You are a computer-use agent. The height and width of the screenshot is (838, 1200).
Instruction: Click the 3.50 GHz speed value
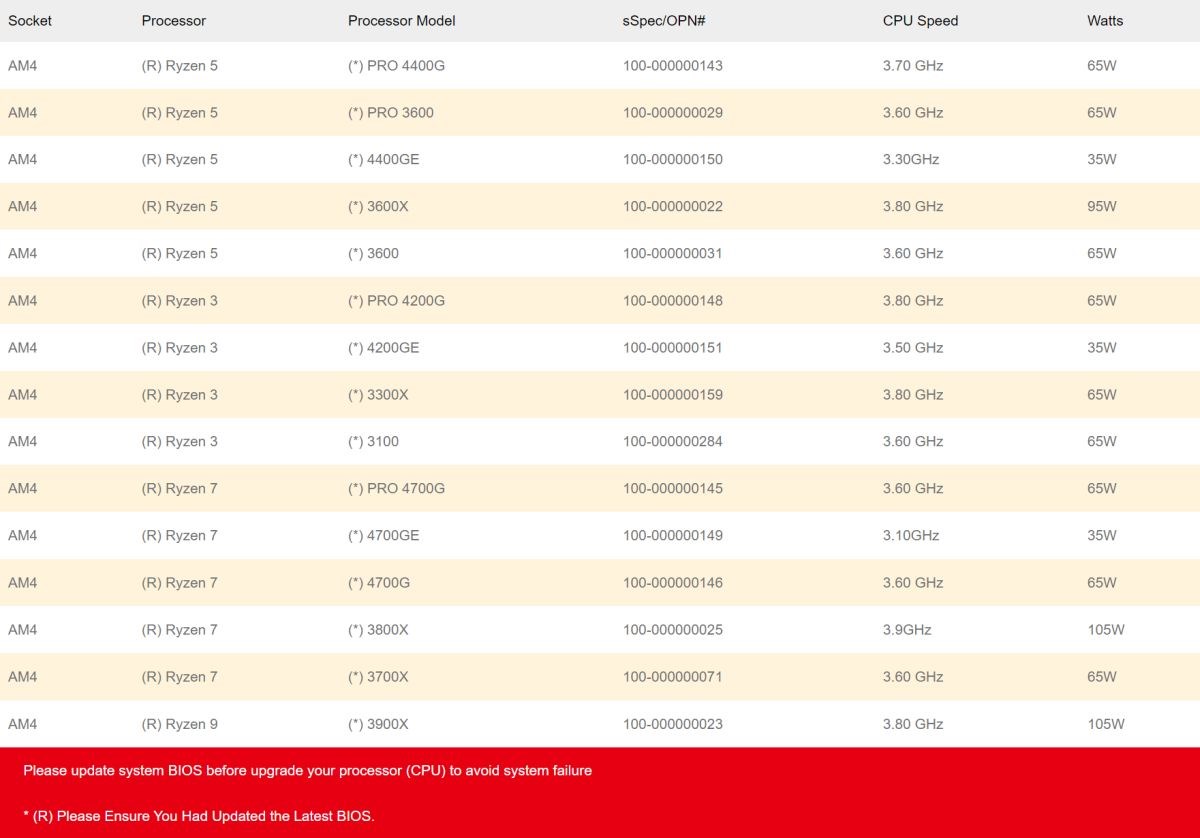click(x=913, y=348)
